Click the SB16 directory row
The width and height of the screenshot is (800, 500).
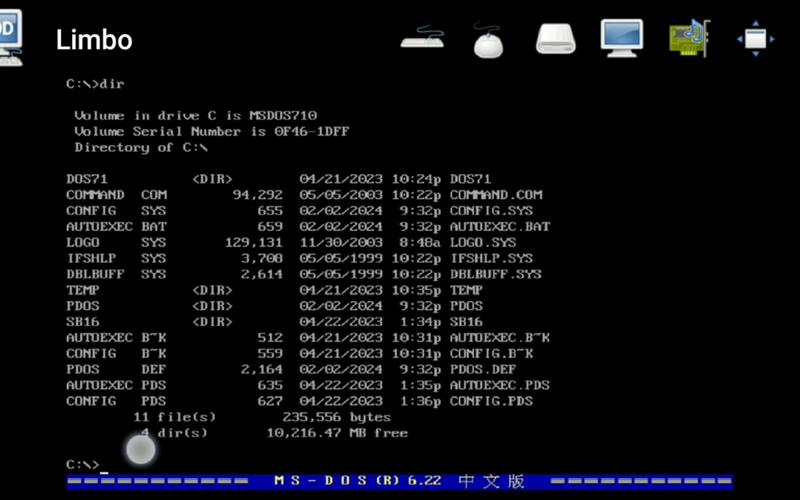pos(274,321)
